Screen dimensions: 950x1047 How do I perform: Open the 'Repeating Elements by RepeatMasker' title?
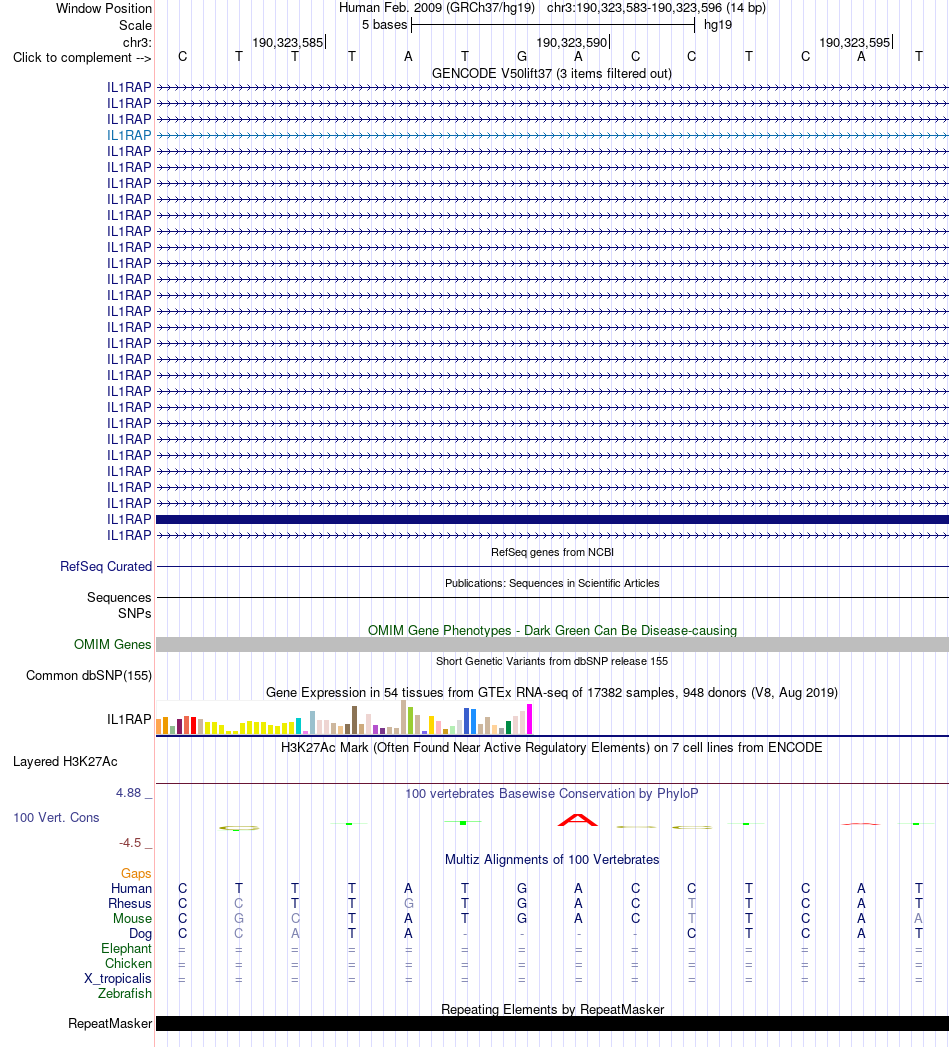click(x=552, y=1010)
